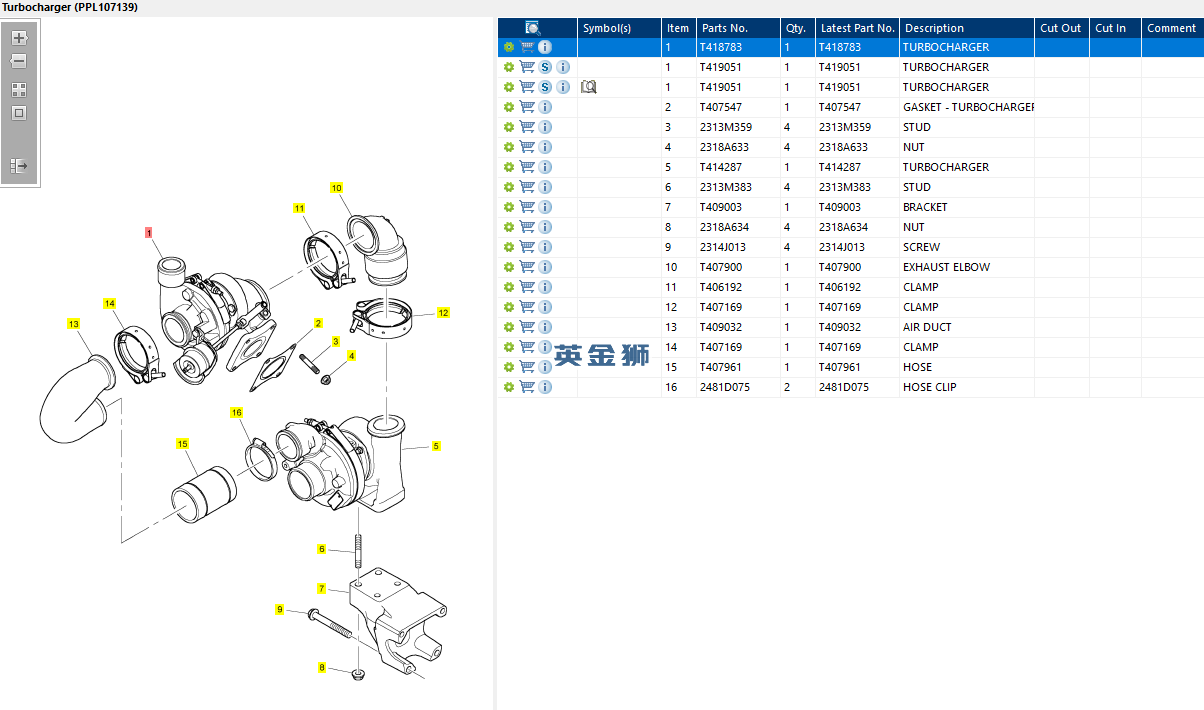Screen dimensions: 1204x710
Task: Zoom in on the turbocharger diagram
Action: [19, 38]
